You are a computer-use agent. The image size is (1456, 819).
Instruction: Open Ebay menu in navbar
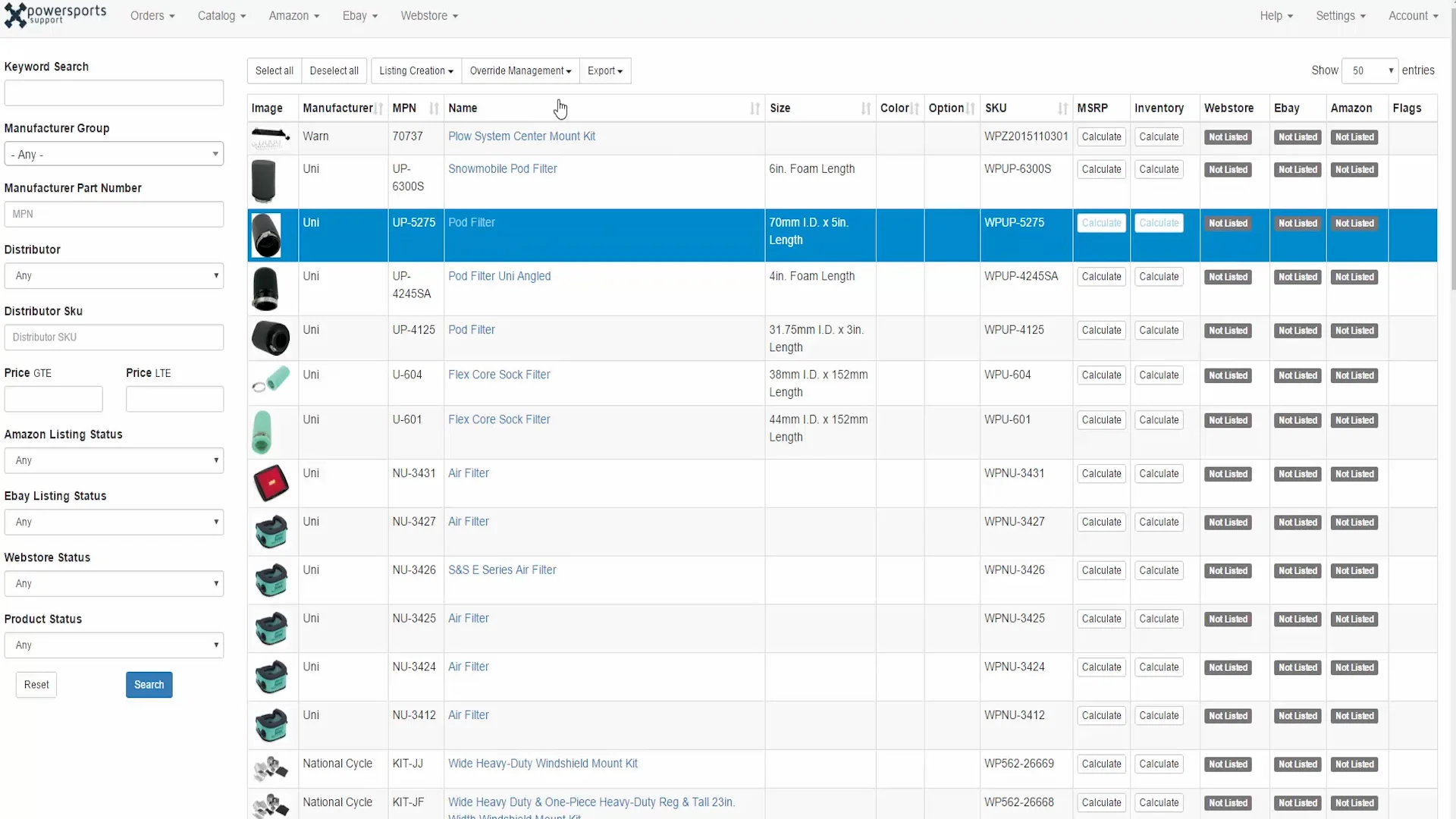(x=360, y=16)
